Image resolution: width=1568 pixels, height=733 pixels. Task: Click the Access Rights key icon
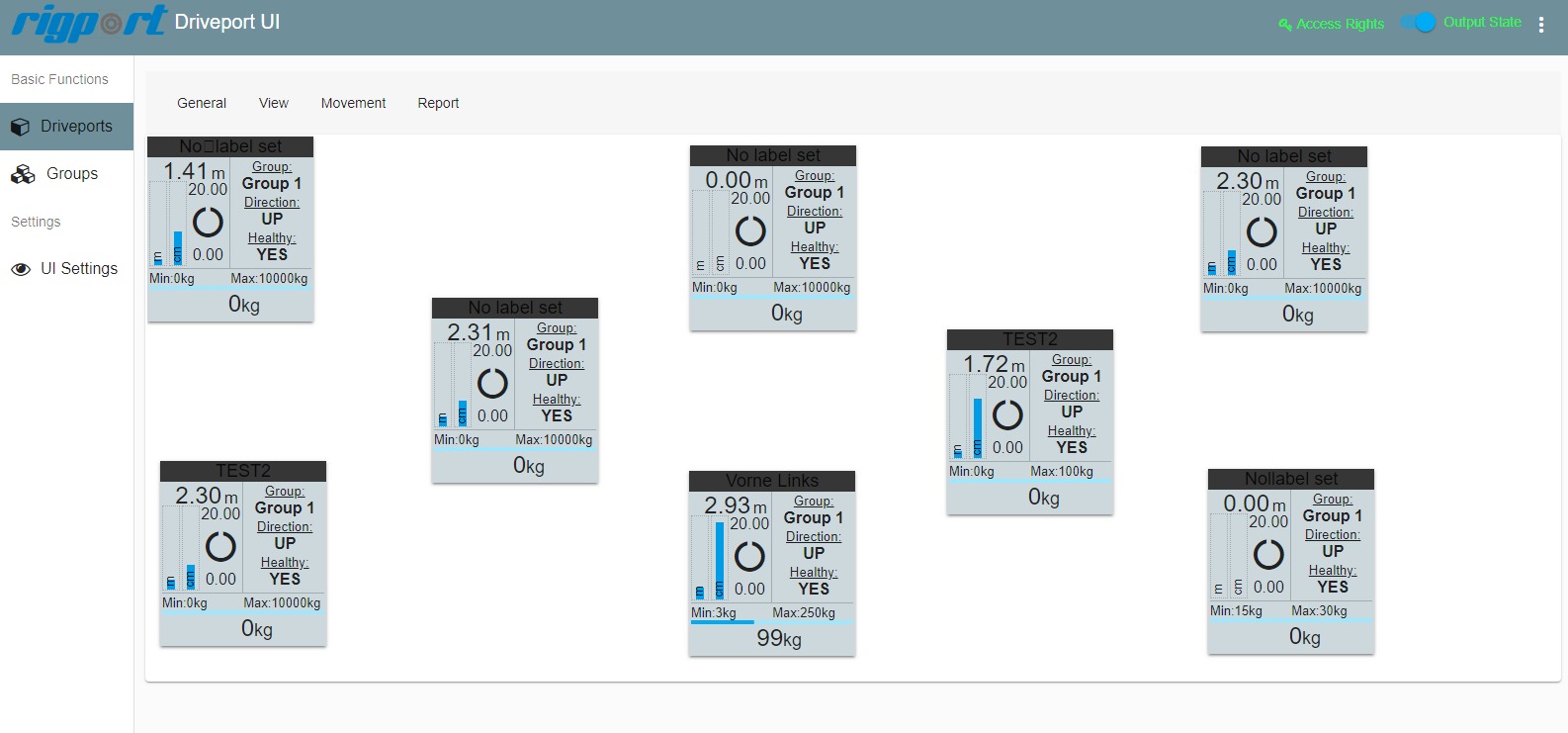1284,24
